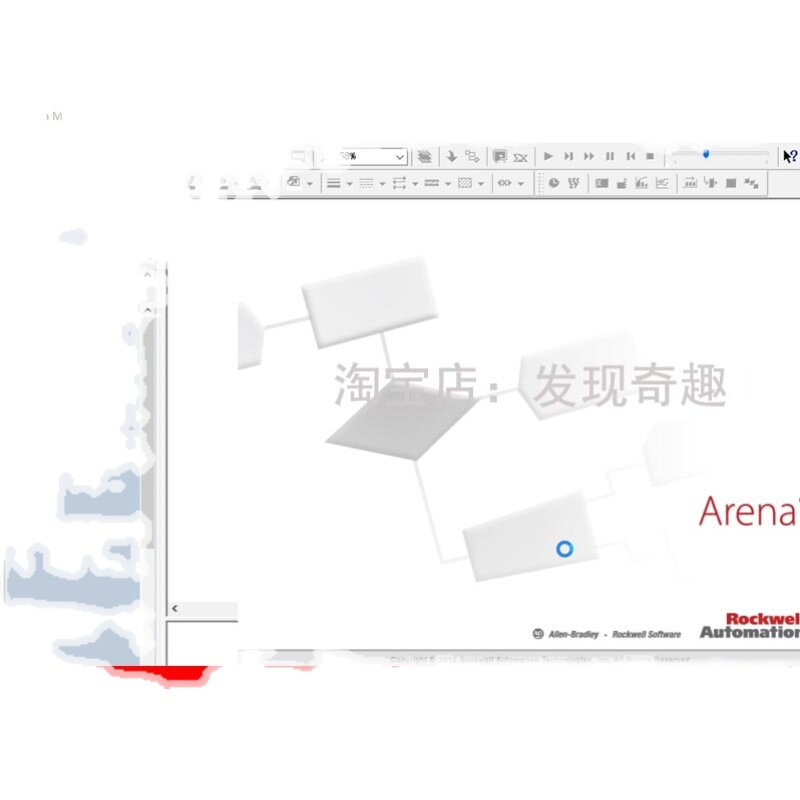Click the solid square icon on the animate toolbar
Viewport: 800px width, 800px height.
pos(731,183)
